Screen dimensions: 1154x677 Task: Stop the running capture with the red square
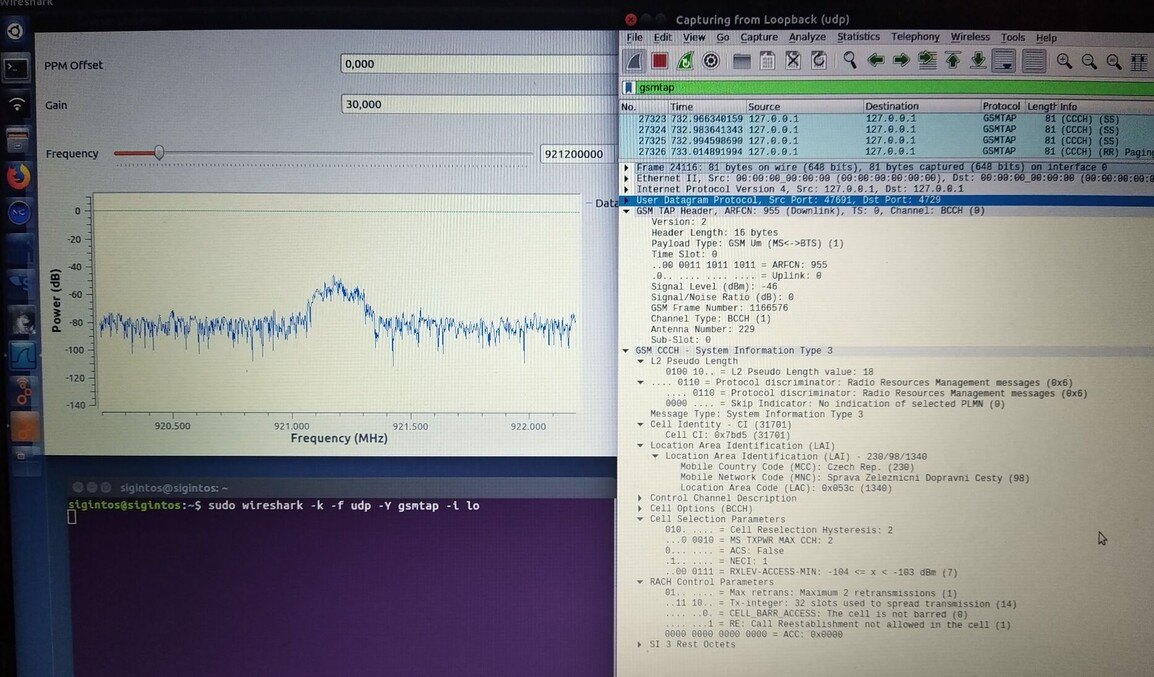click(659, 61)
